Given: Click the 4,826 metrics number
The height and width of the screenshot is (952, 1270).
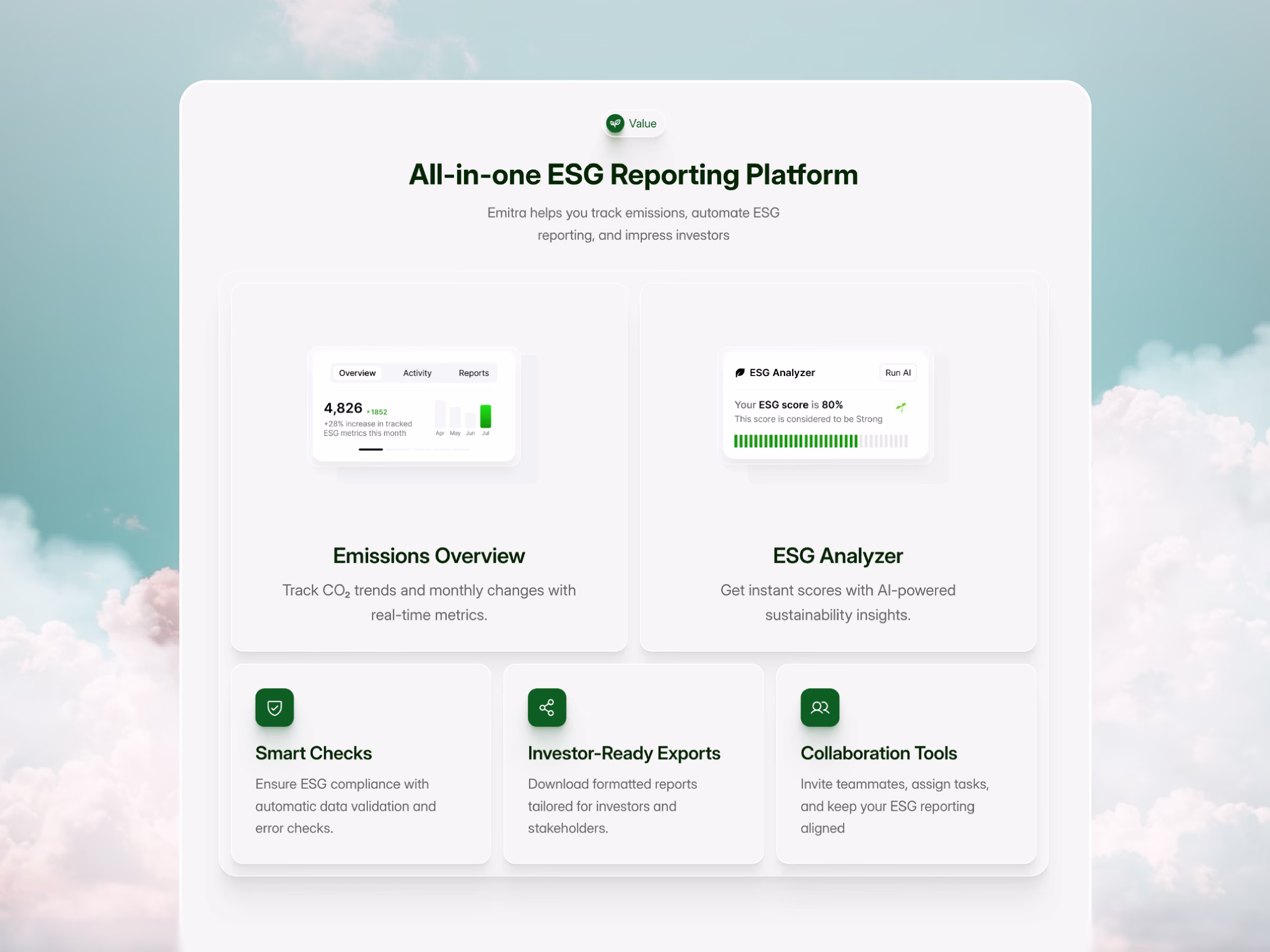Looking at the screenshot, I should pos(343,408).
